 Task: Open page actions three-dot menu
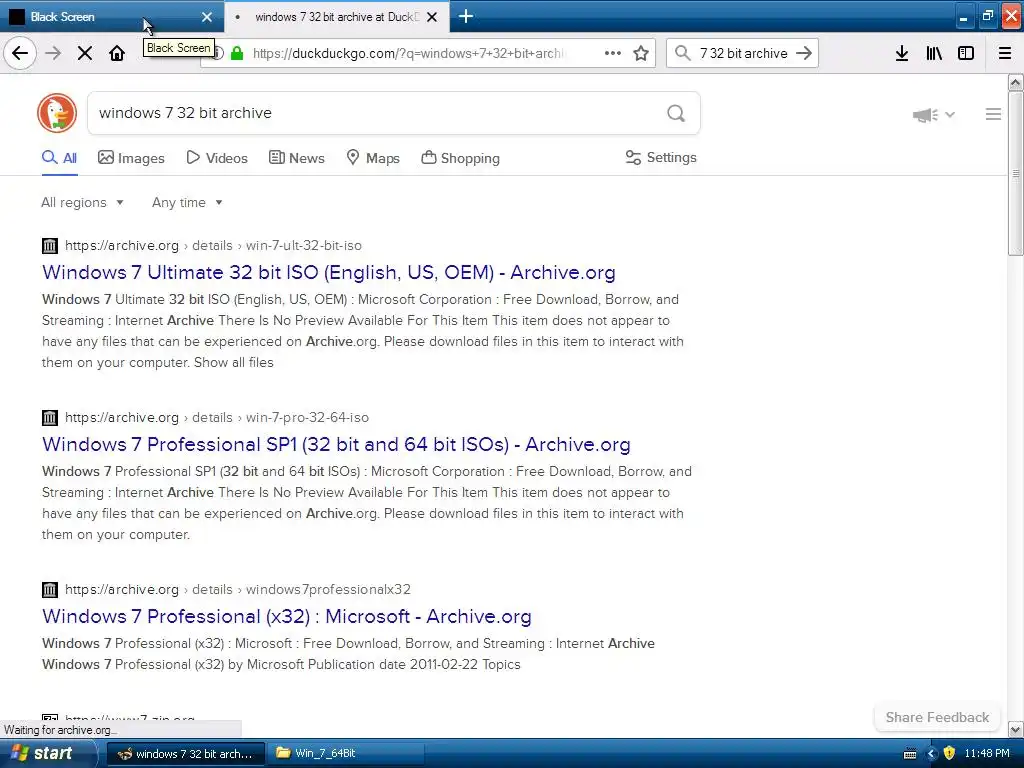tap(613, 53)
